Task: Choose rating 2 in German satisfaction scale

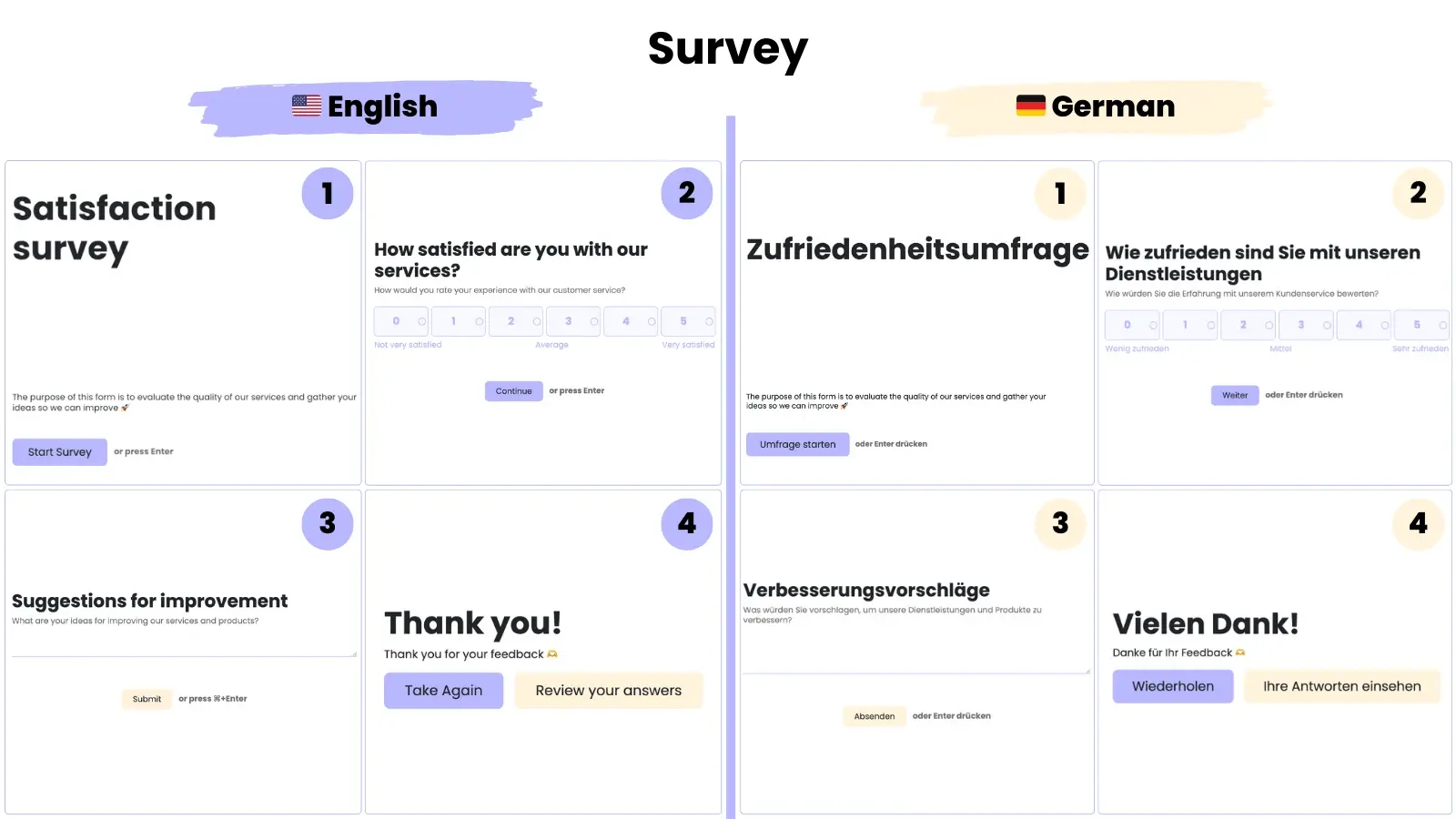Action: click(x=1249, y=325)
